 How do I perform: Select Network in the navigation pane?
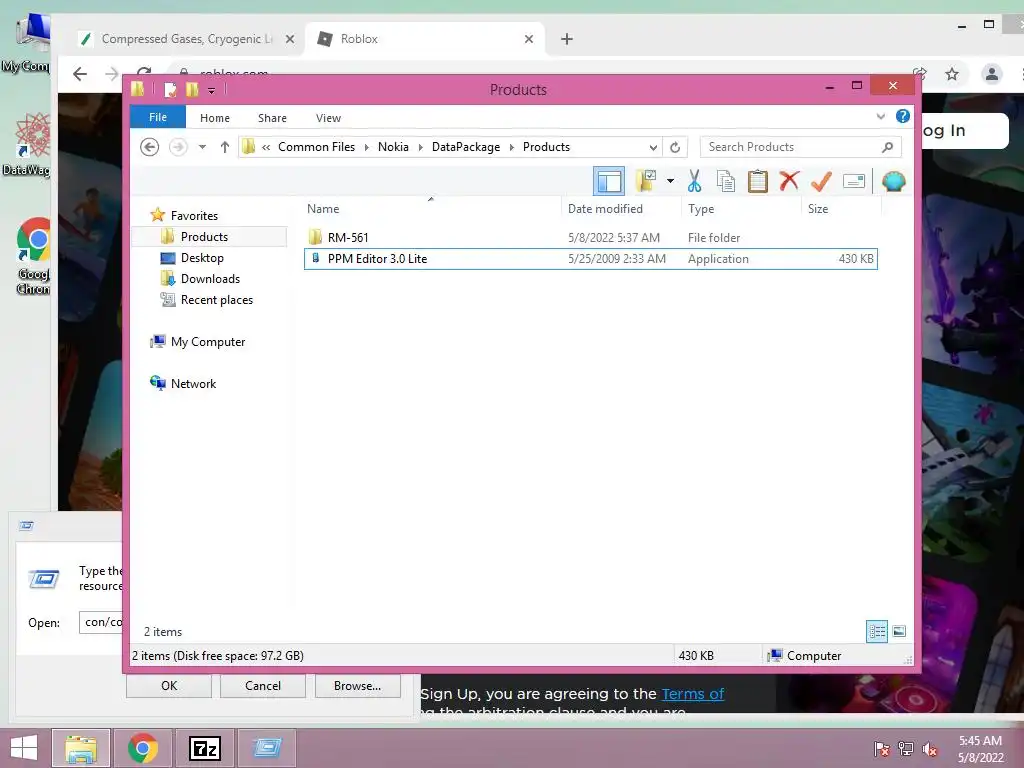tap(193, 383)
